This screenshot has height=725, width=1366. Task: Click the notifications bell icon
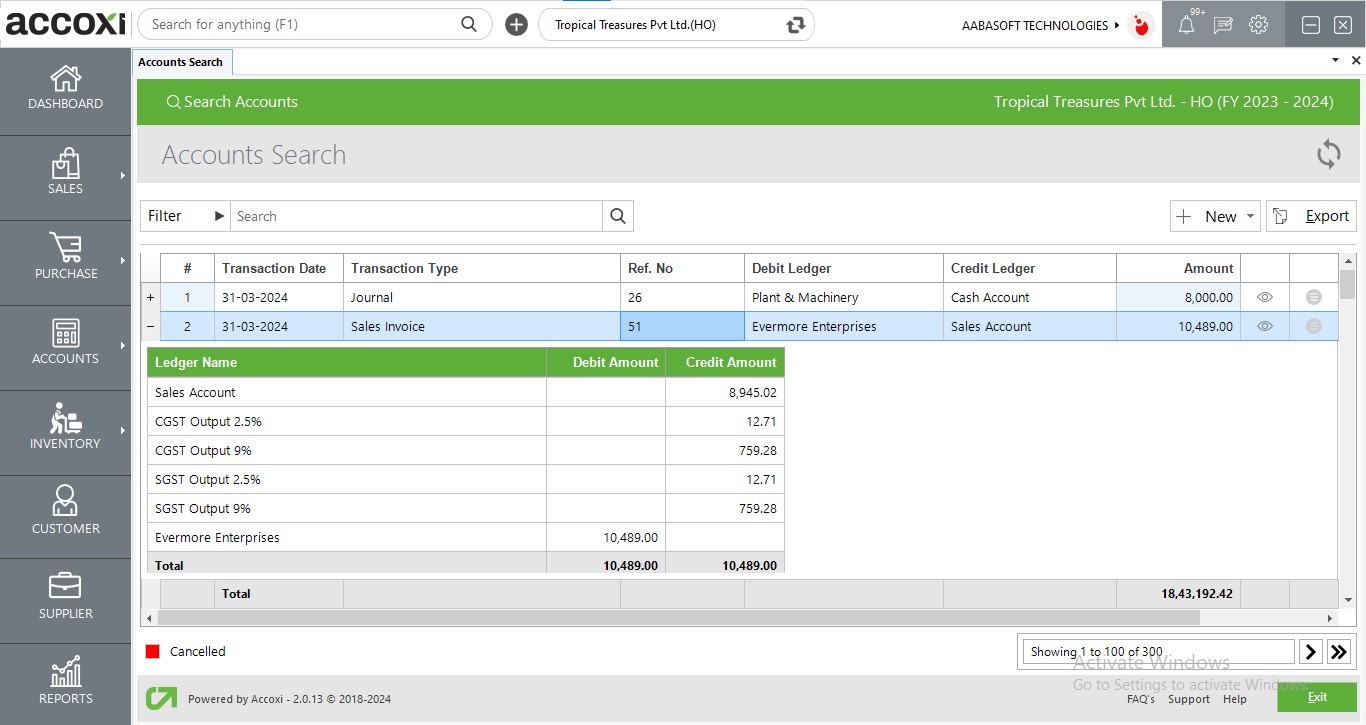click(1187, 24)
